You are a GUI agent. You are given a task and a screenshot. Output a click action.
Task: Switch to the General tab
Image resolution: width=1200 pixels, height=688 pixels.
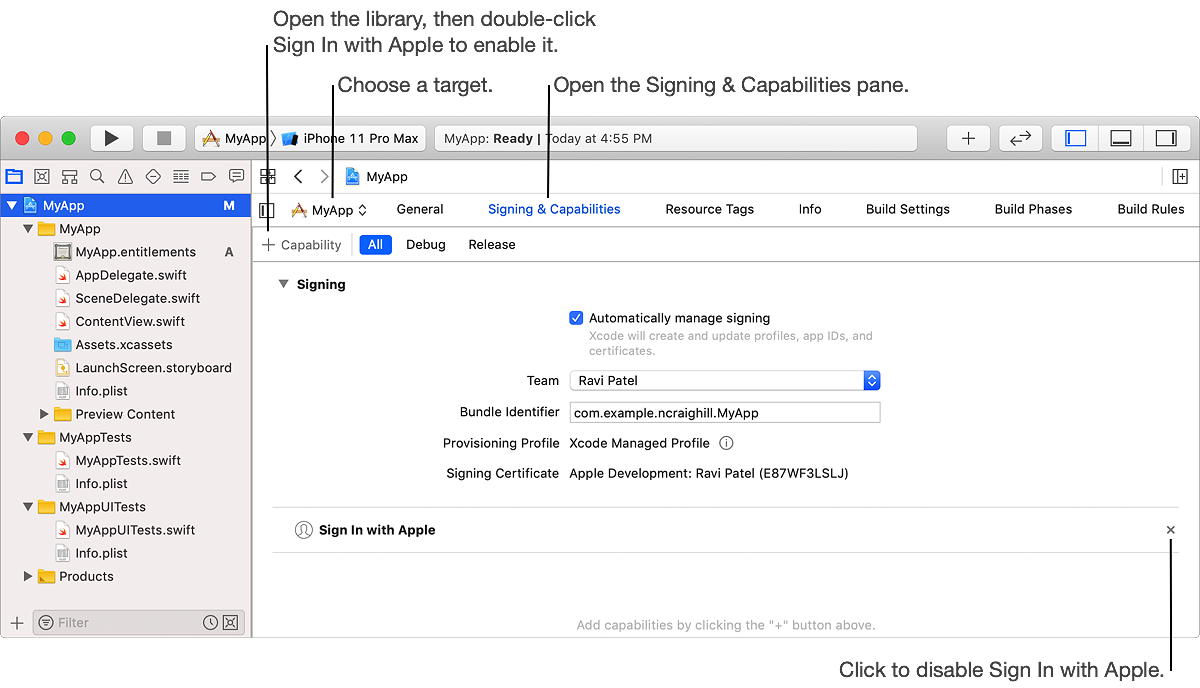click(x=420, y=209)
